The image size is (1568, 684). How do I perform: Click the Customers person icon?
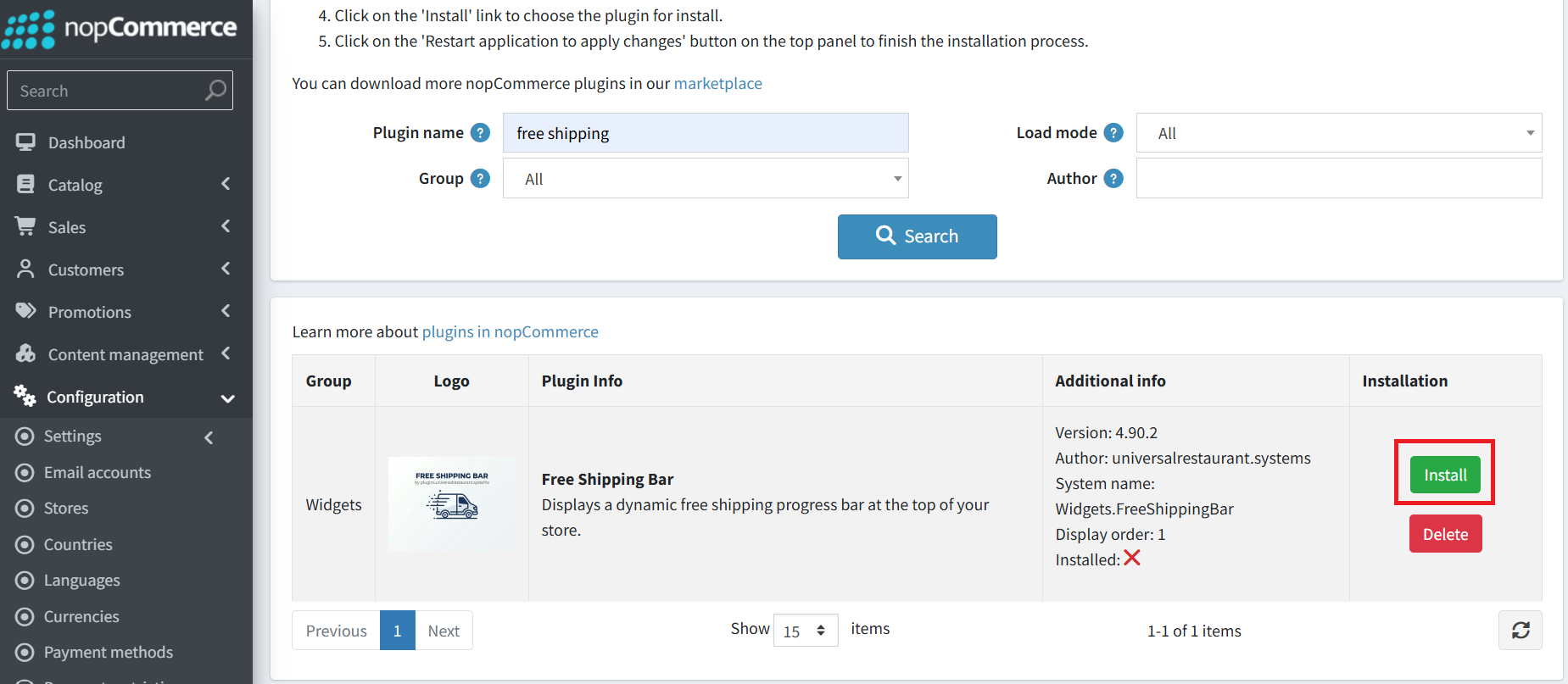click(x=25, y=269)
